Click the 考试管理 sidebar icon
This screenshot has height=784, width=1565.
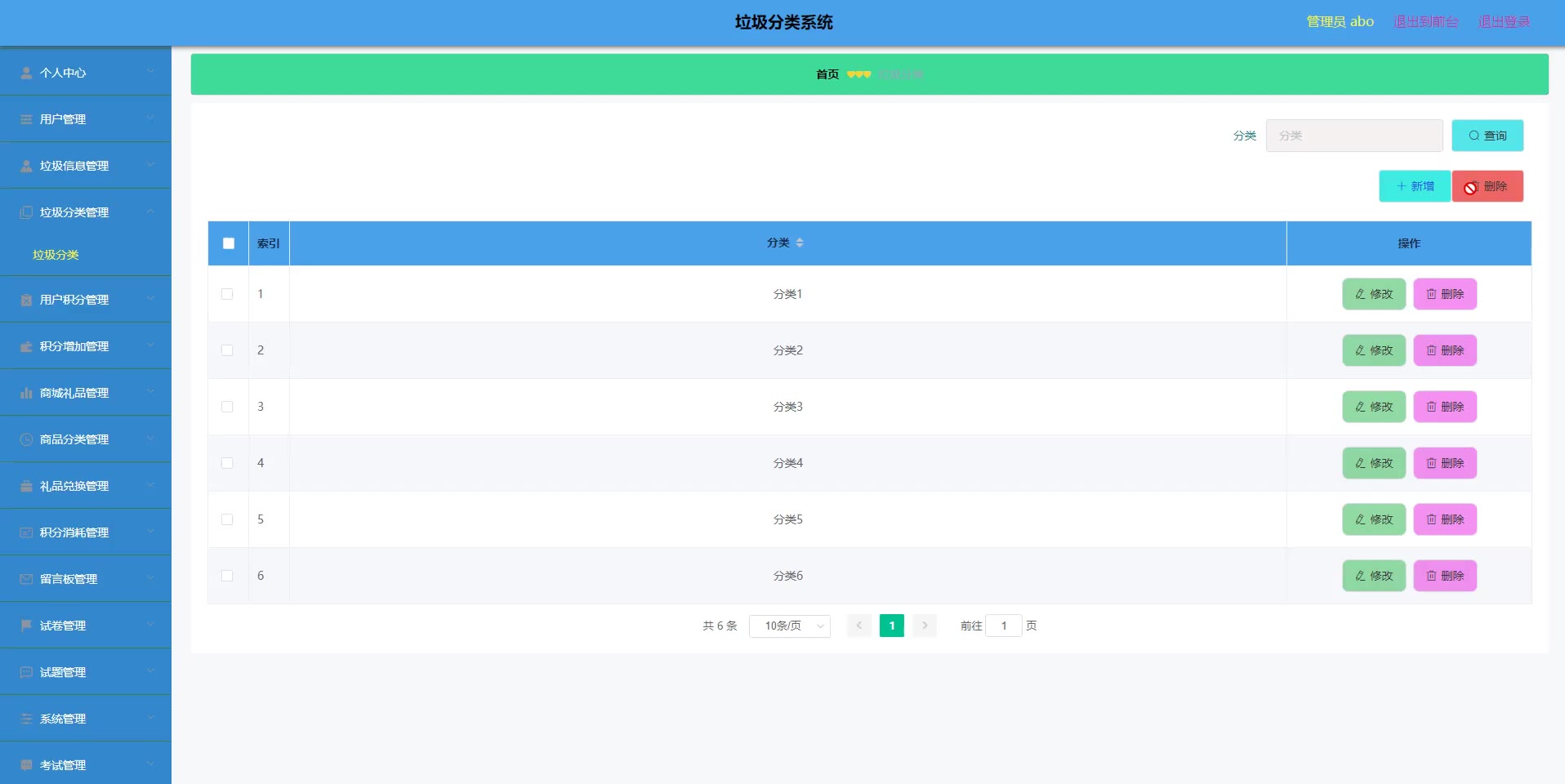(26, 765)
